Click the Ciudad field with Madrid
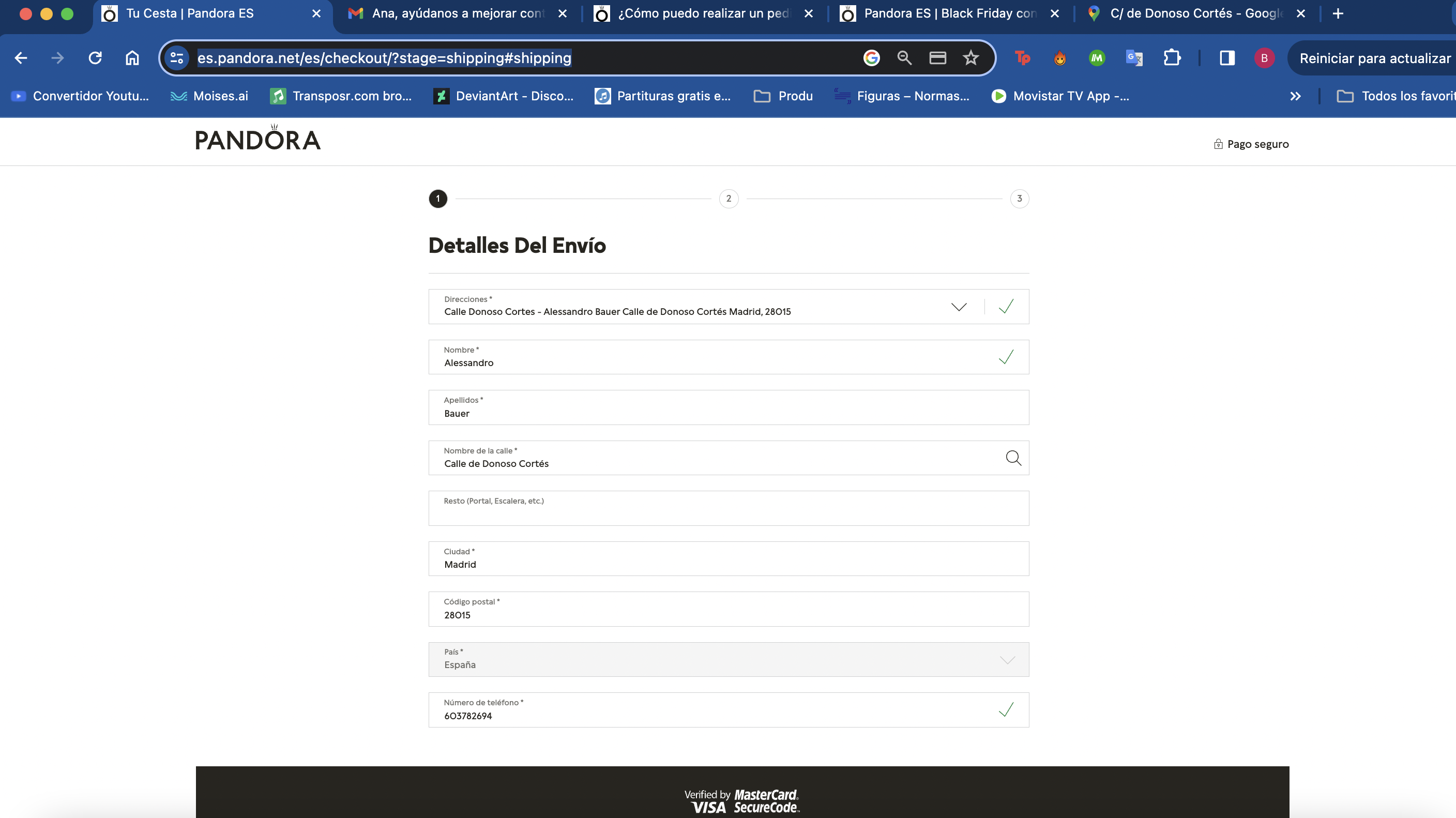 [x=729, y=558]
